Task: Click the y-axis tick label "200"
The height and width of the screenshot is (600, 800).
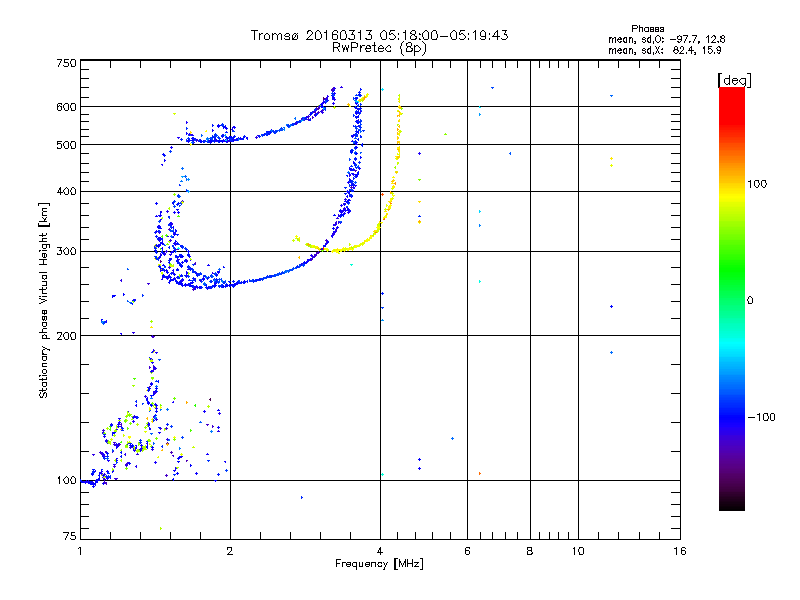Action: pyautogui.click(x=66, y=336)
